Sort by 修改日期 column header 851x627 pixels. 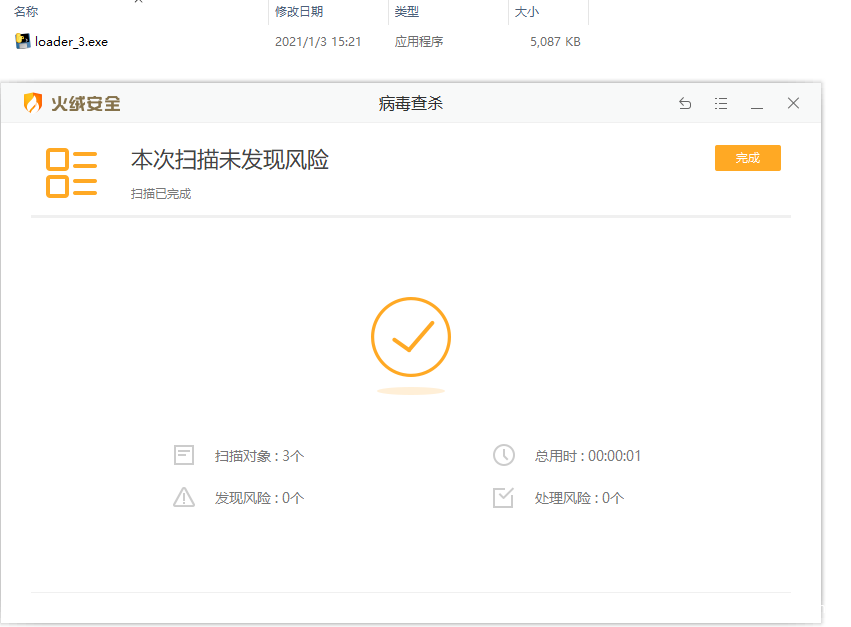point(299,11)
